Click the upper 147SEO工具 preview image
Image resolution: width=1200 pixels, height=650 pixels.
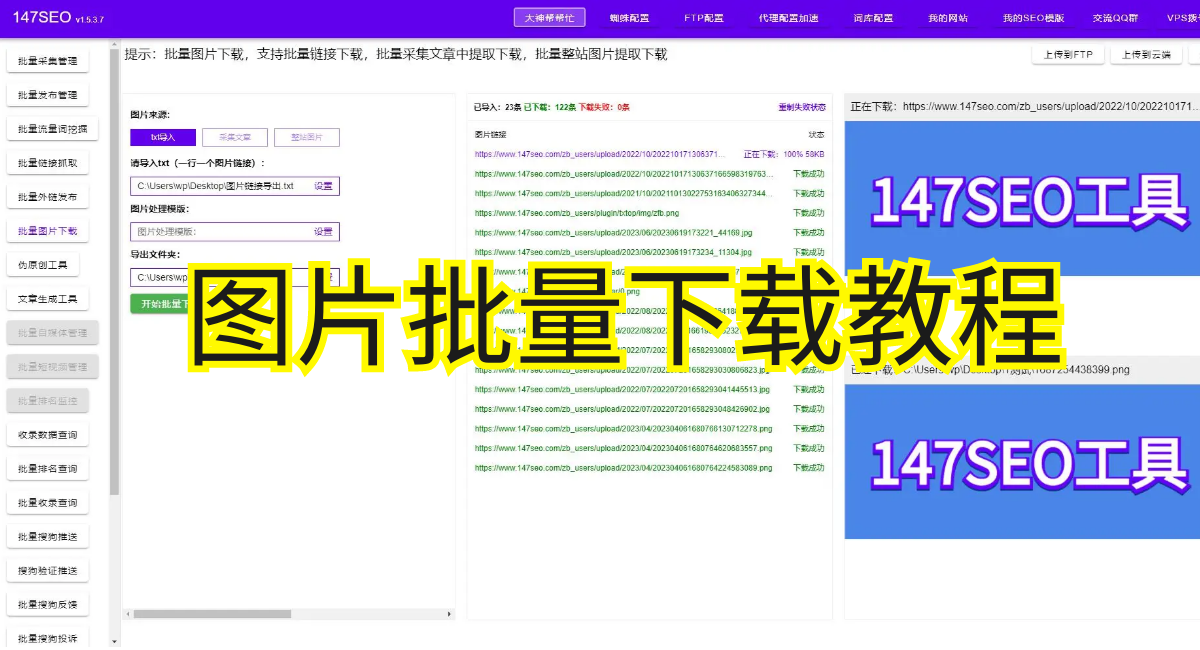(x=1022, y=198)
